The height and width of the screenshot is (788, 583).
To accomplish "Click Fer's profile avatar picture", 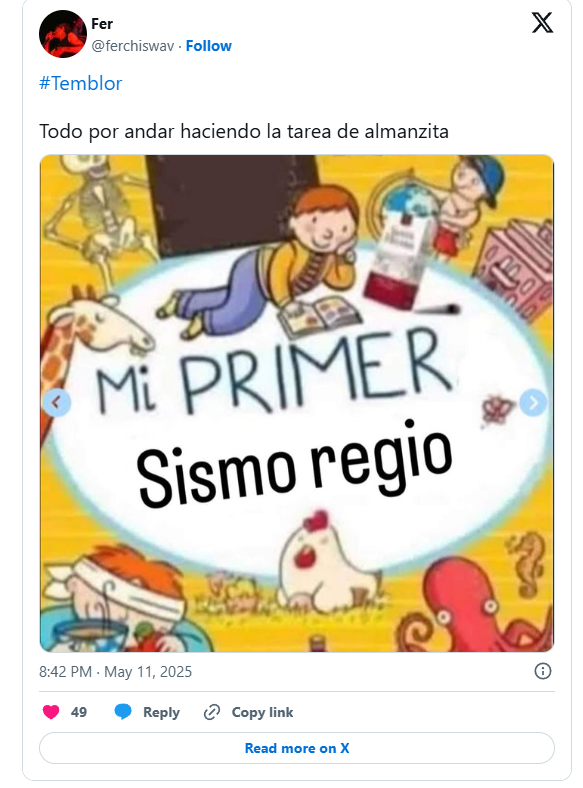I will coord(63,34).
